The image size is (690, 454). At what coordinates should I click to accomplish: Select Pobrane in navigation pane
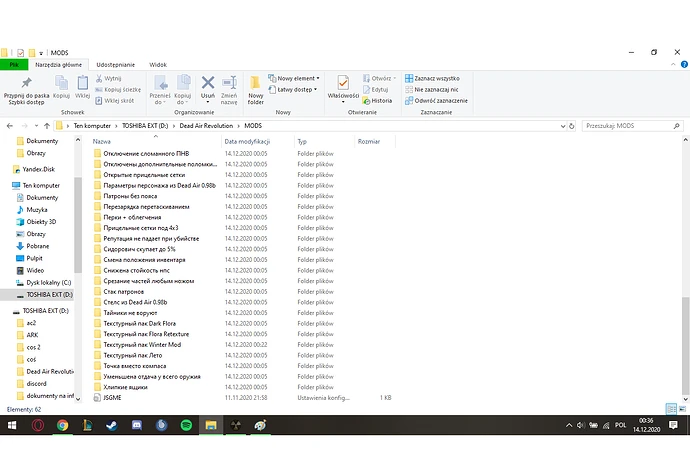pyautogui.click(x=37, y=246)
